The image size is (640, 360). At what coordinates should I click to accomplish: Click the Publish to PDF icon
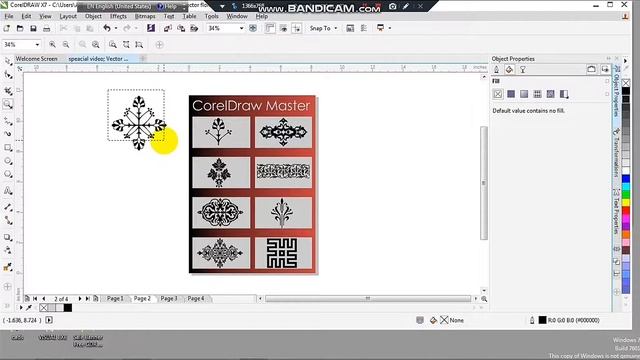pos(194,28)
